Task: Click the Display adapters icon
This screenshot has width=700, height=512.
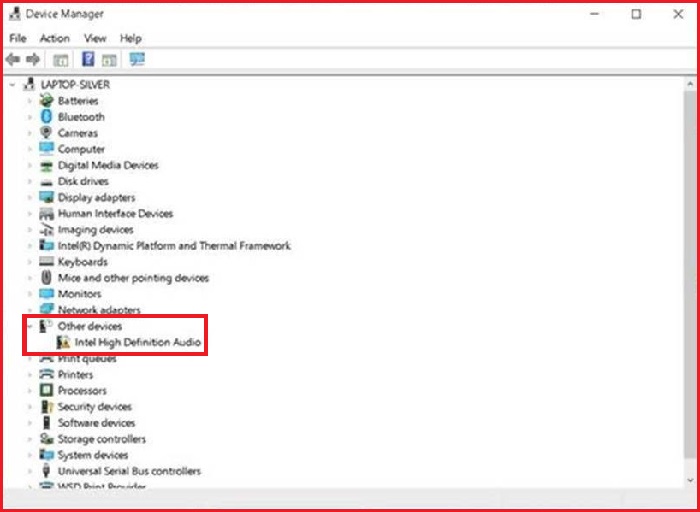Action: tap(46, 197)
